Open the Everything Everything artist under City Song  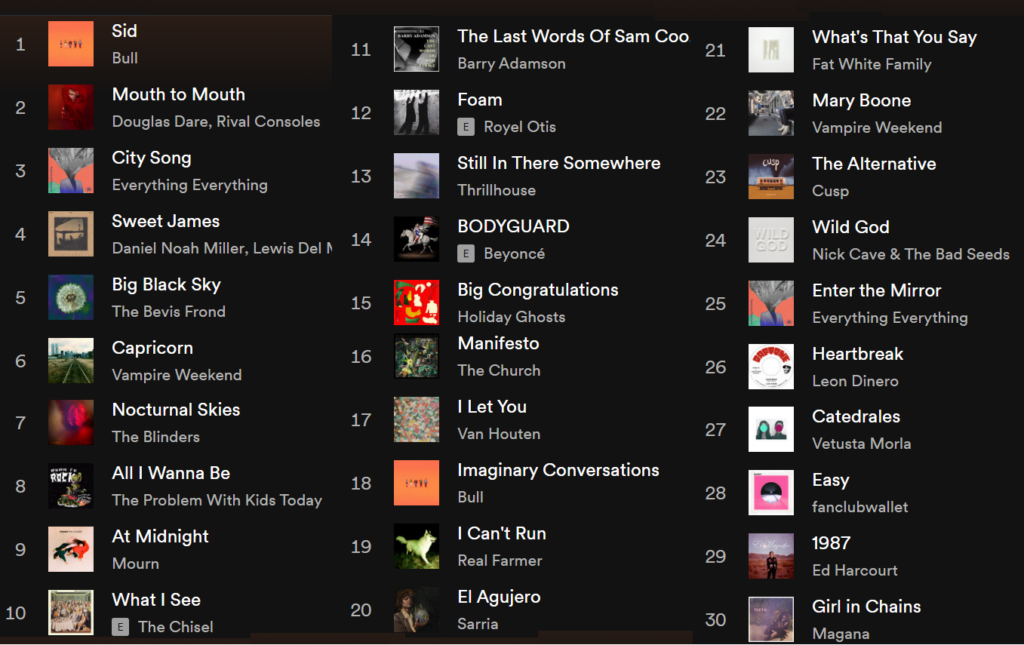pyautogui.click(x=189, y=185)
